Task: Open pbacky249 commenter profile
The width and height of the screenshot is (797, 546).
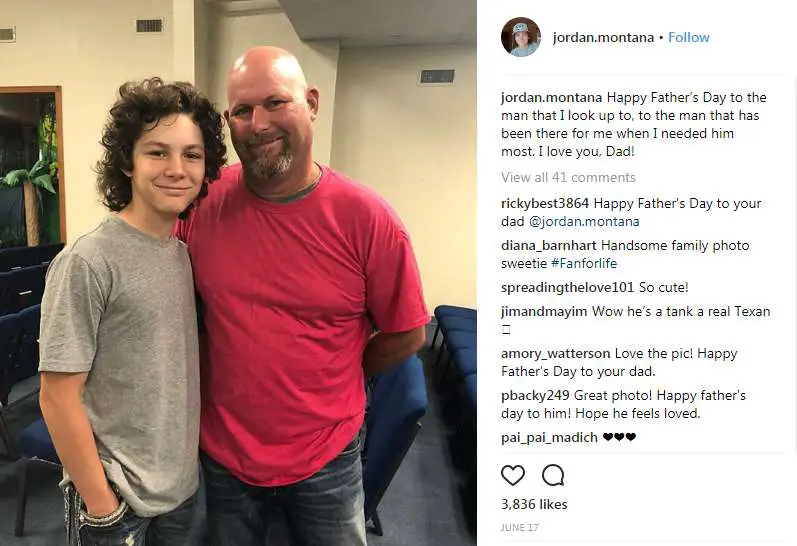Action: [x=535, y=396]
